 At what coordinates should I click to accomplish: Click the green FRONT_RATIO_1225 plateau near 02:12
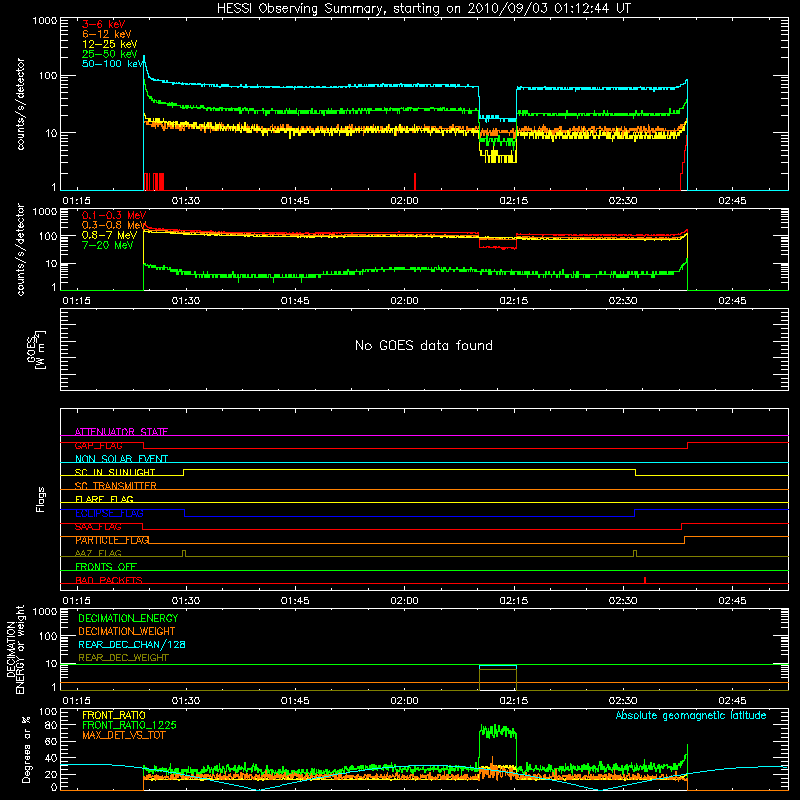click(497, 732)
